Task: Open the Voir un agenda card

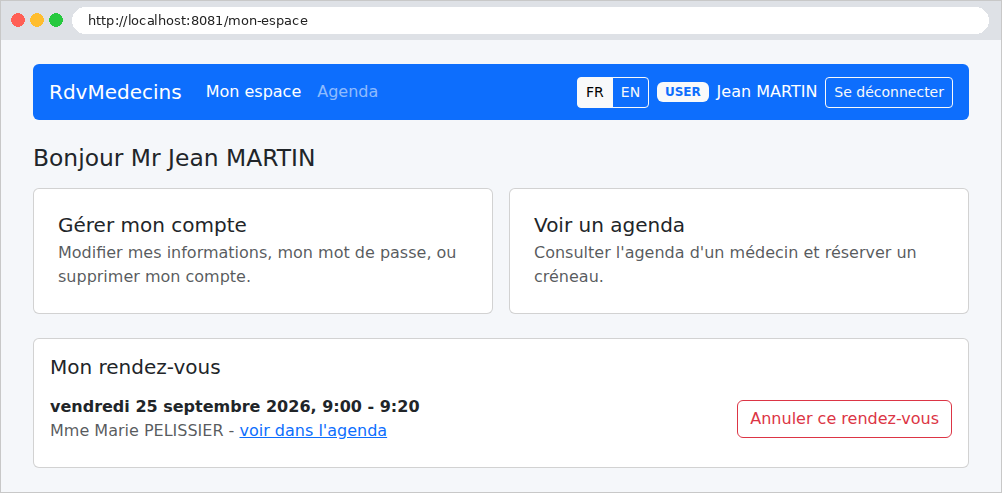Action: (739, 251)
